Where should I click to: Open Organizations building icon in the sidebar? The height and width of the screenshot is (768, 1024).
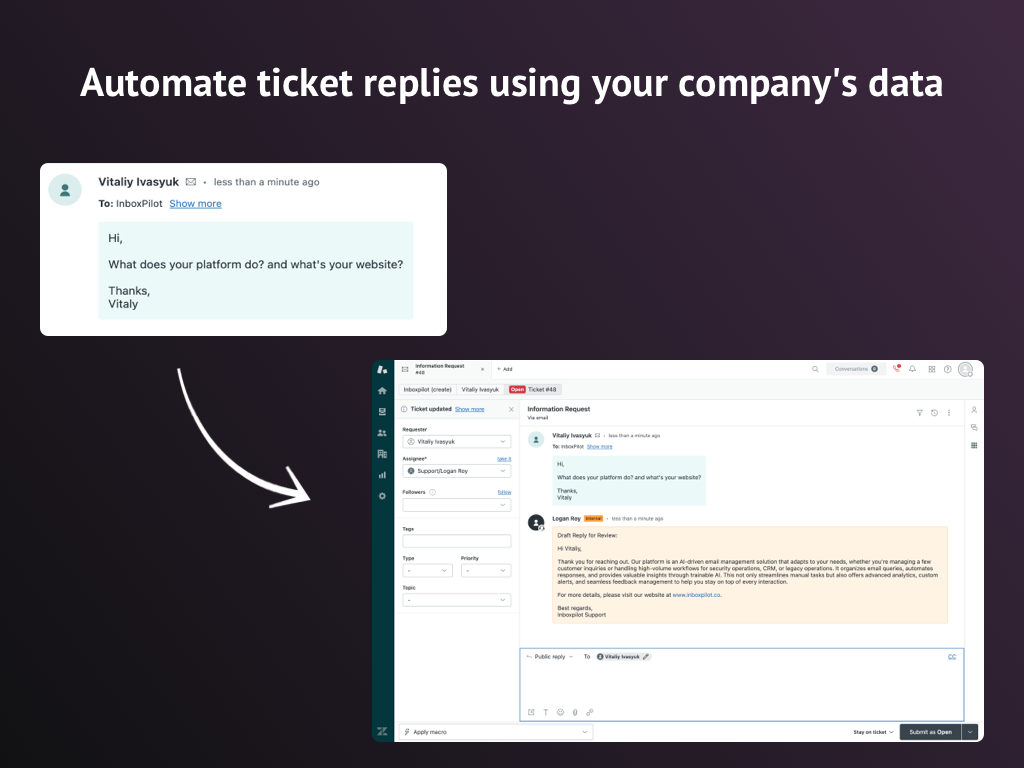[382, 454]
